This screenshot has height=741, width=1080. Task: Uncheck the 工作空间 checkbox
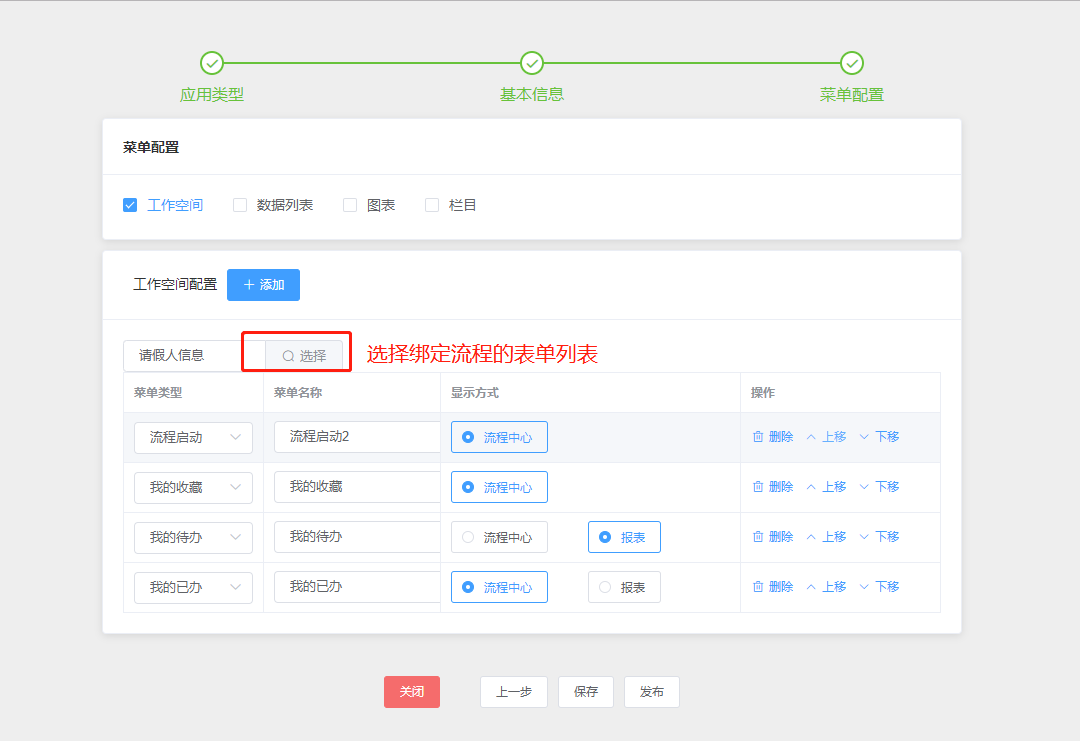pos(130,205)
